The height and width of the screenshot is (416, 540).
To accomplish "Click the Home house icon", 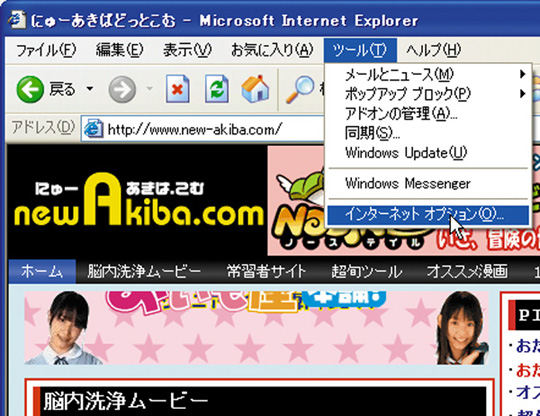I will (255, 89).
